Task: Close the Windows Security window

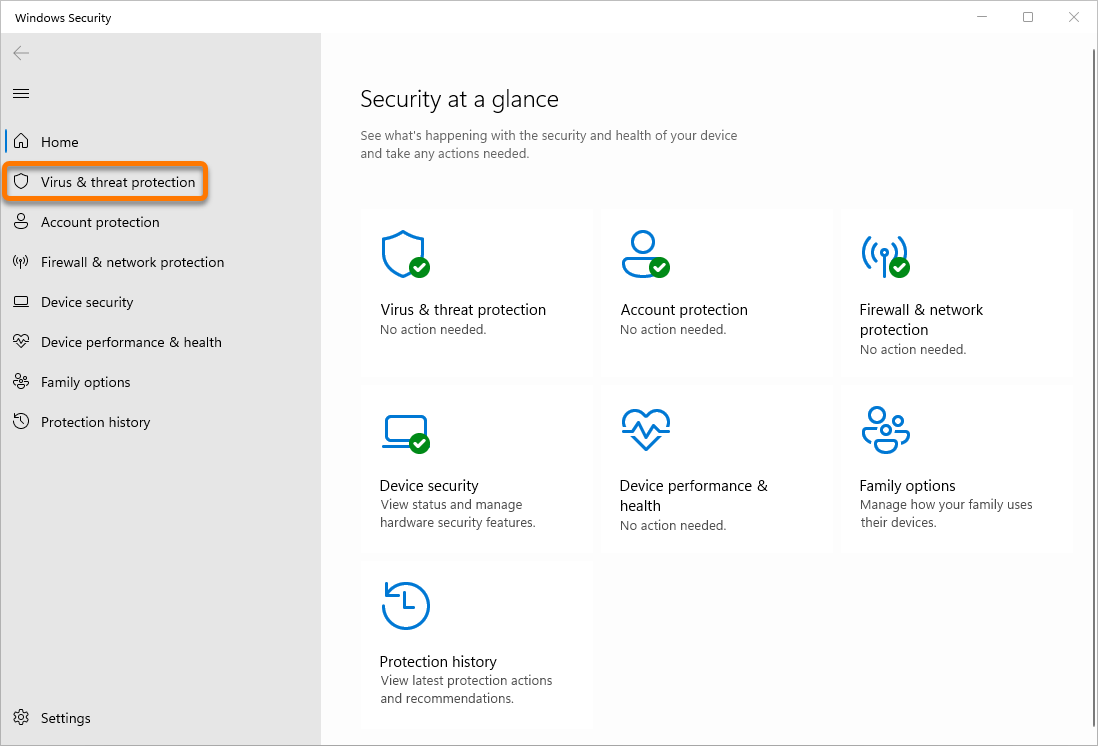Action: point(1073,17)
